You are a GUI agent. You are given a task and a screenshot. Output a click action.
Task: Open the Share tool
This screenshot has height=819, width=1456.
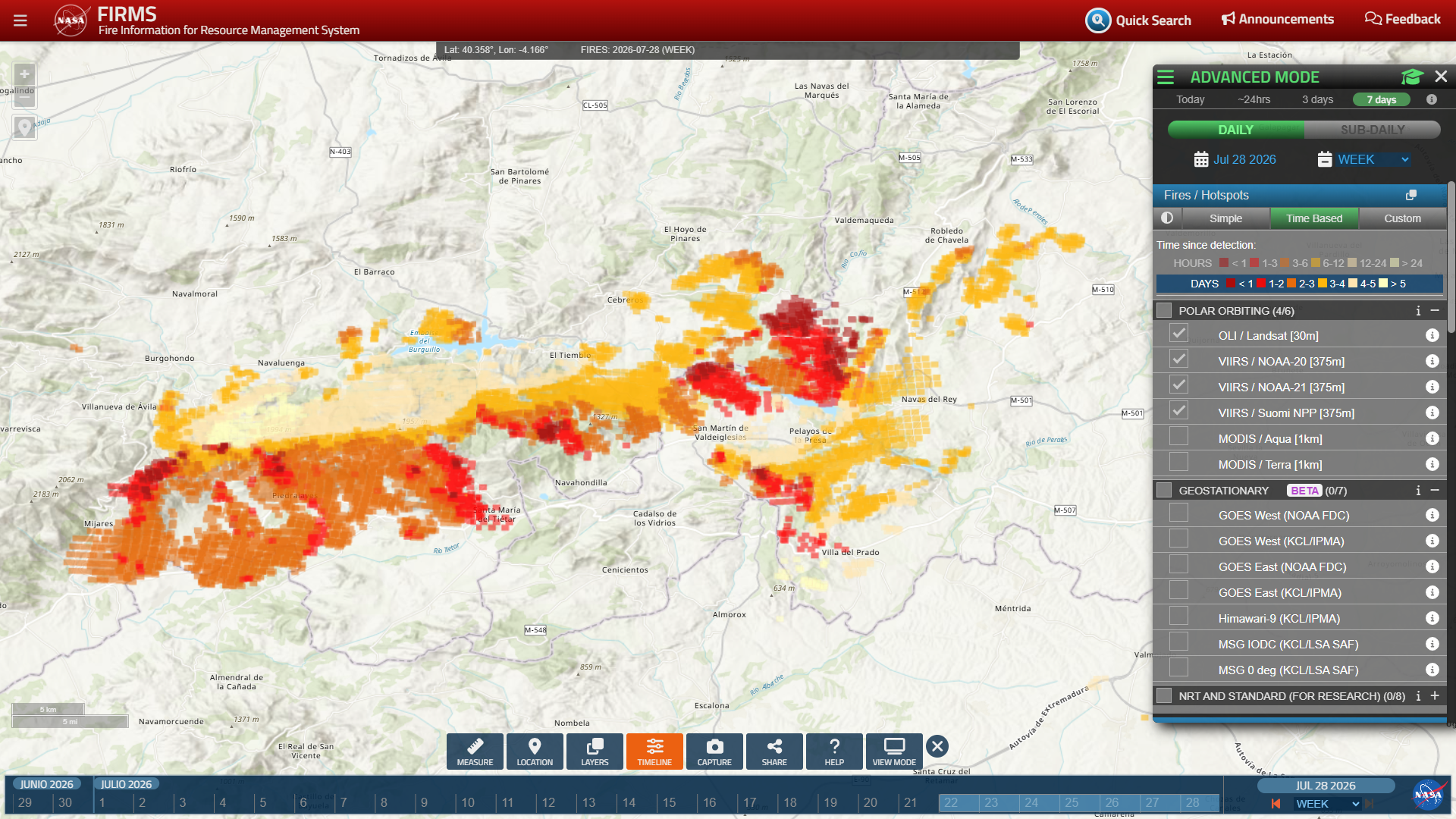(x=774, y=752)
